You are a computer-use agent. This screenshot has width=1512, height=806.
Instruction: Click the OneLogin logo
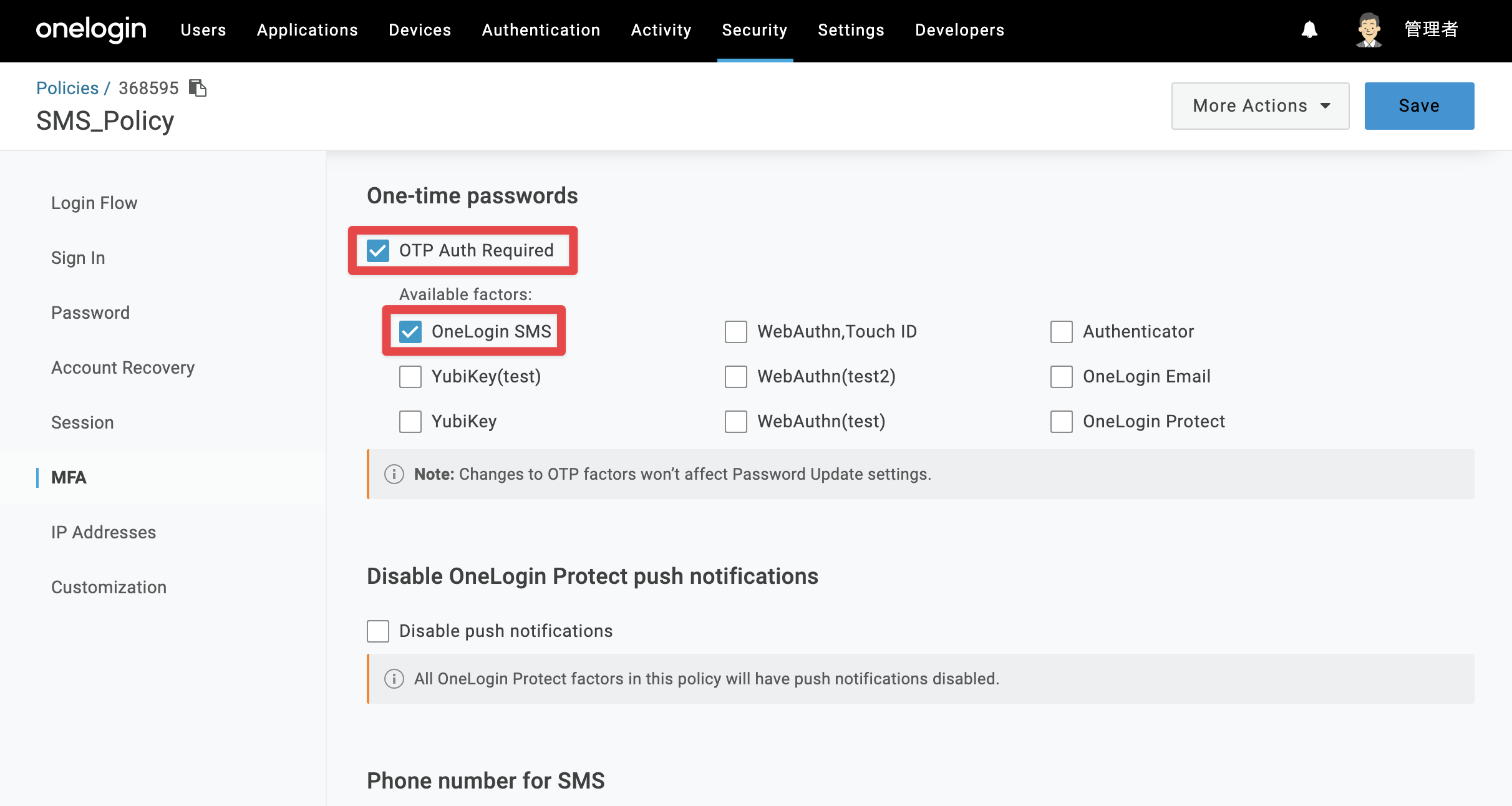coord(91,29)
